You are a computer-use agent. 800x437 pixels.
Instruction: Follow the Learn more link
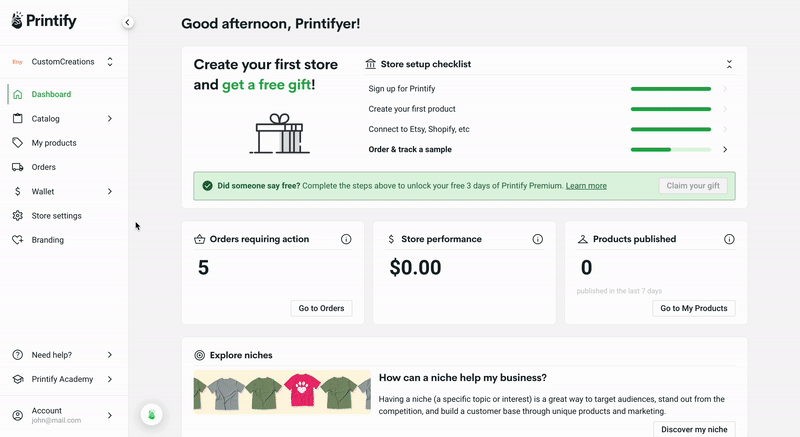(x=586, y=186)
